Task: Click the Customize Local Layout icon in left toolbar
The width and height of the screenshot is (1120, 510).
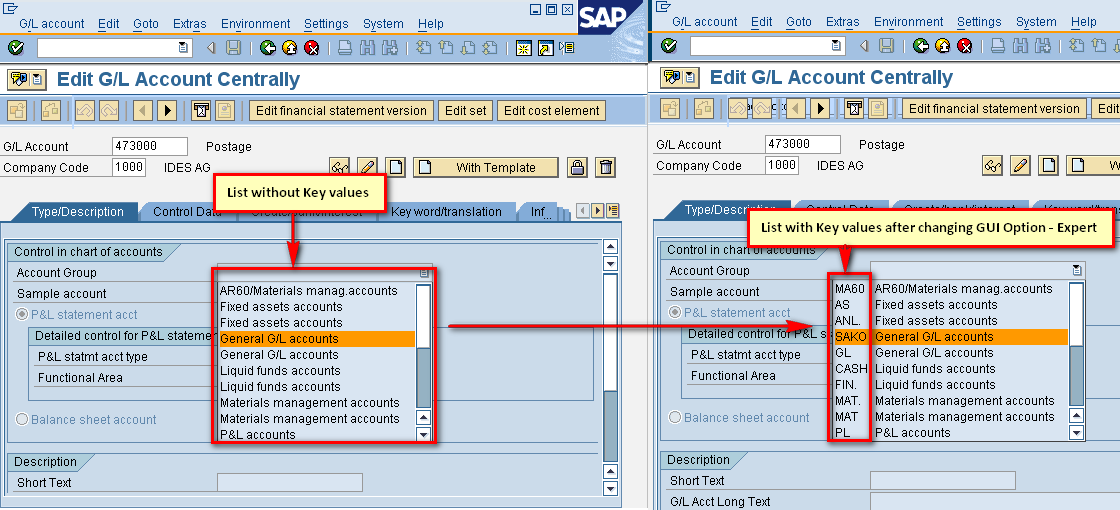Action: click(x=567, y=48)
